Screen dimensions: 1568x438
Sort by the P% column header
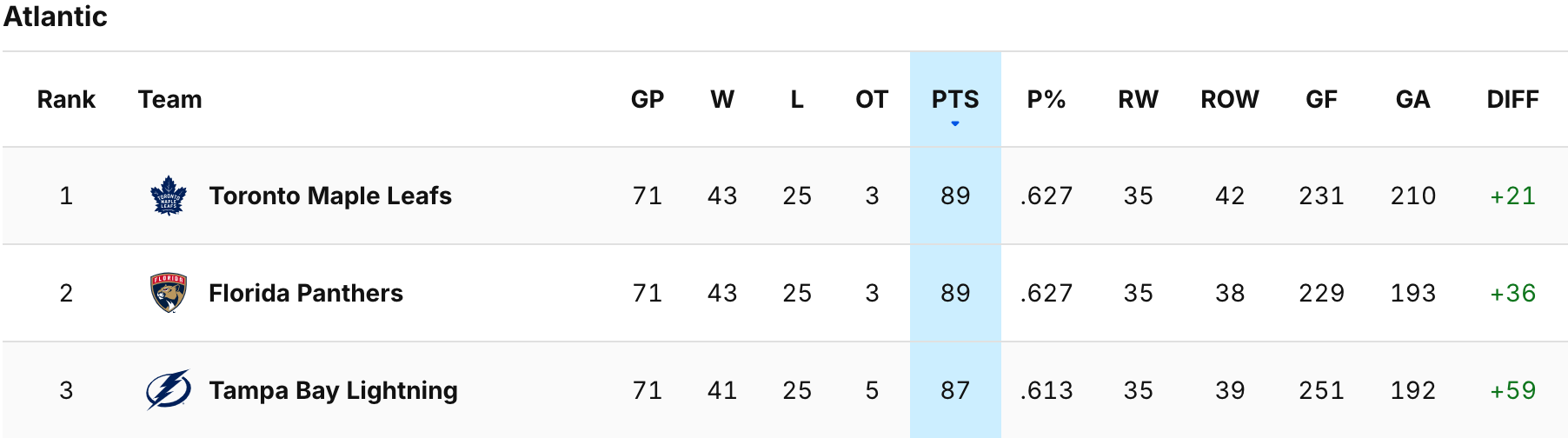(x=1046, y=99)
